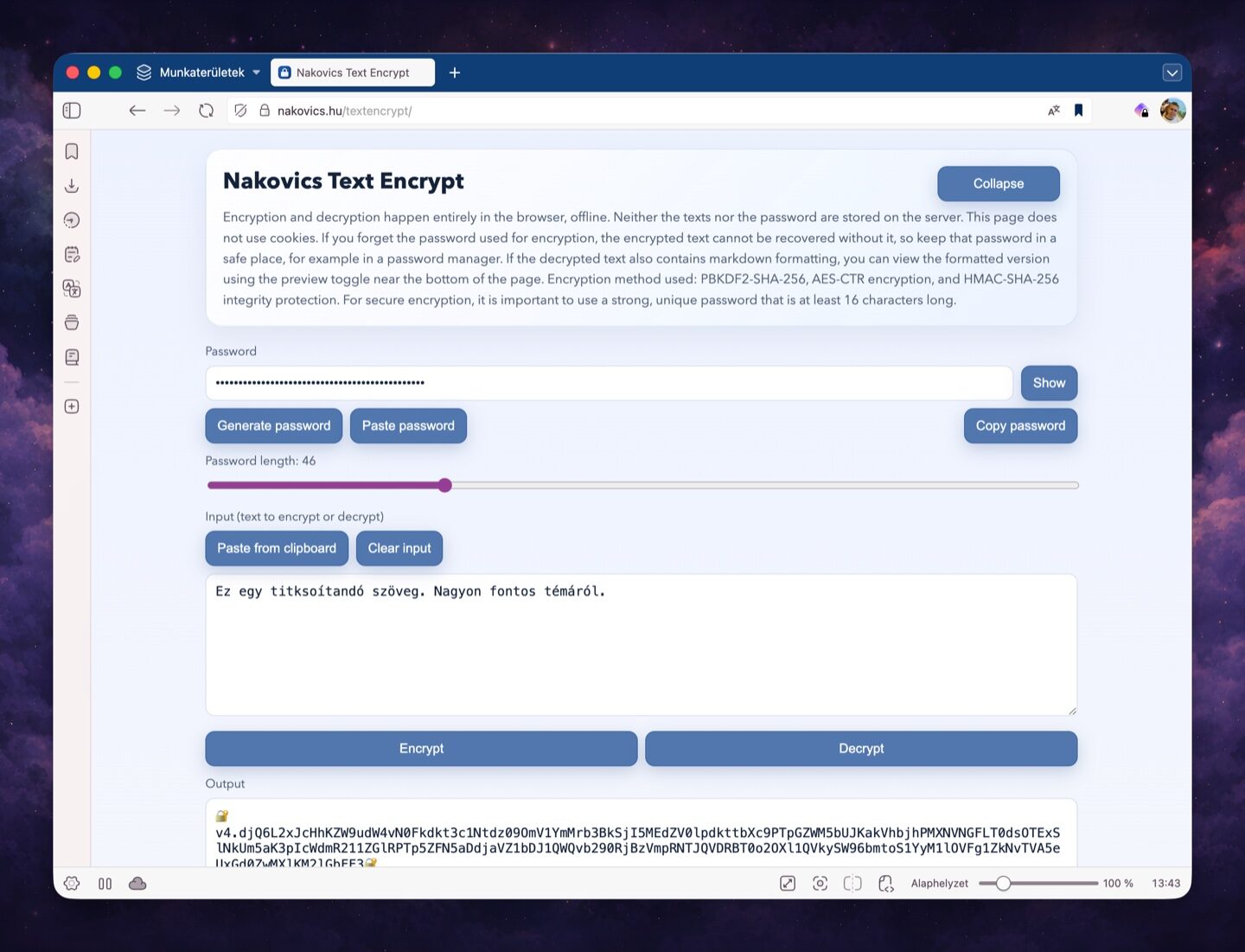Go back to the previous page

pos(137,111)
